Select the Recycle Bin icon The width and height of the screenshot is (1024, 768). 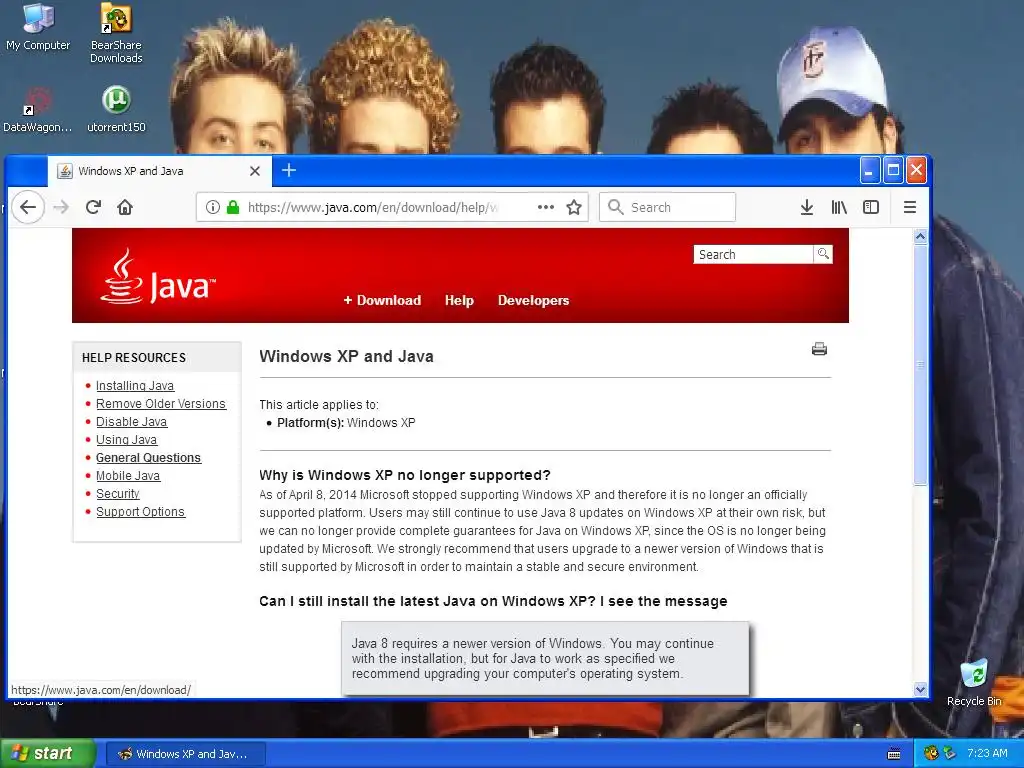pos(974,682)
